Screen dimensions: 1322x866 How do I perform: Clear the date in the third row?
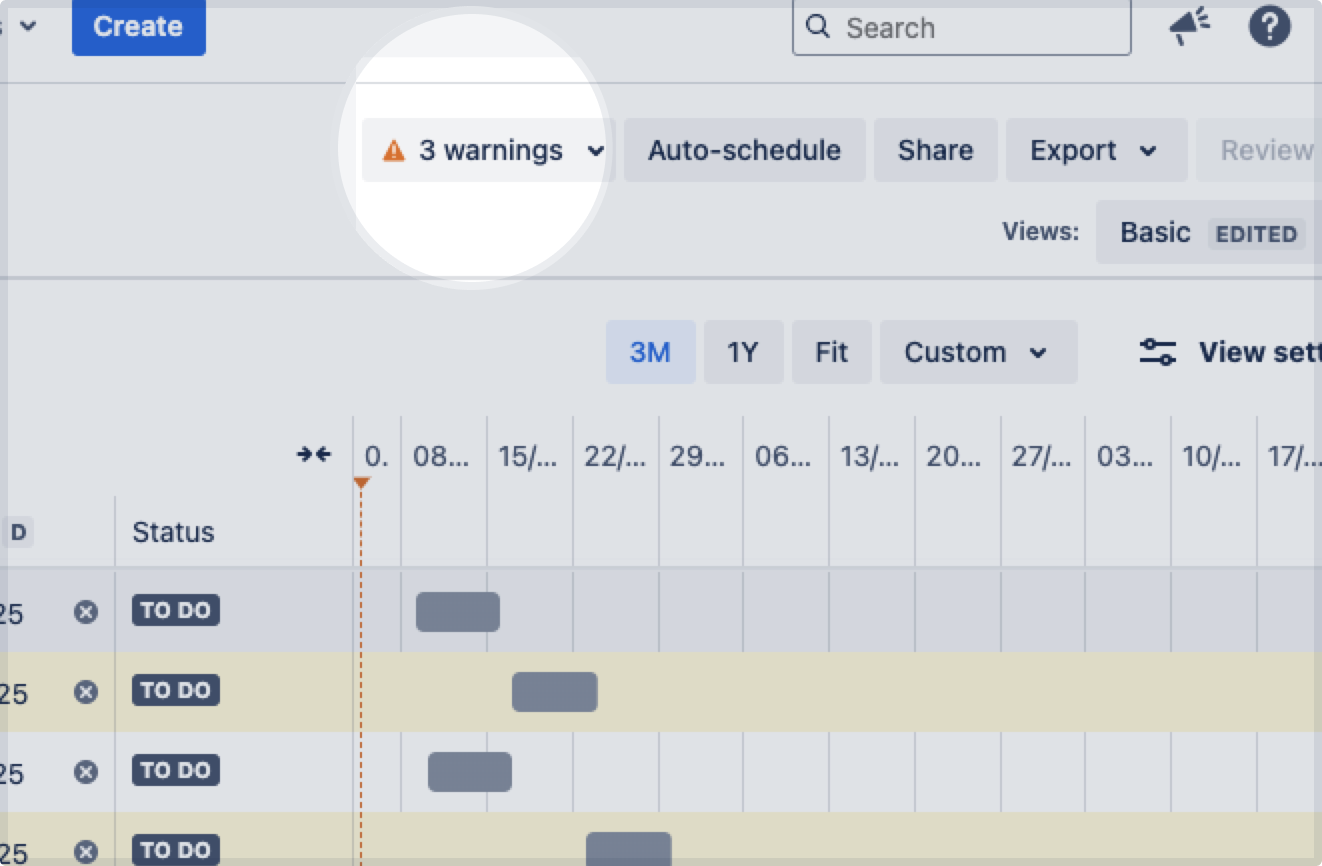86,772
